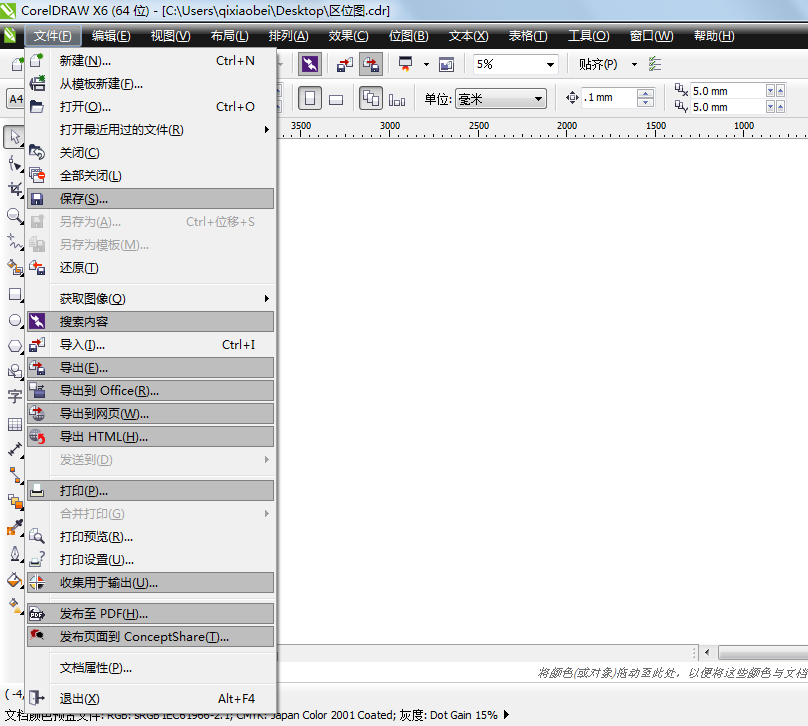Screen dimensions: 808x726
Task: Click the search content toolbar icon
Action: coord(310,64)
